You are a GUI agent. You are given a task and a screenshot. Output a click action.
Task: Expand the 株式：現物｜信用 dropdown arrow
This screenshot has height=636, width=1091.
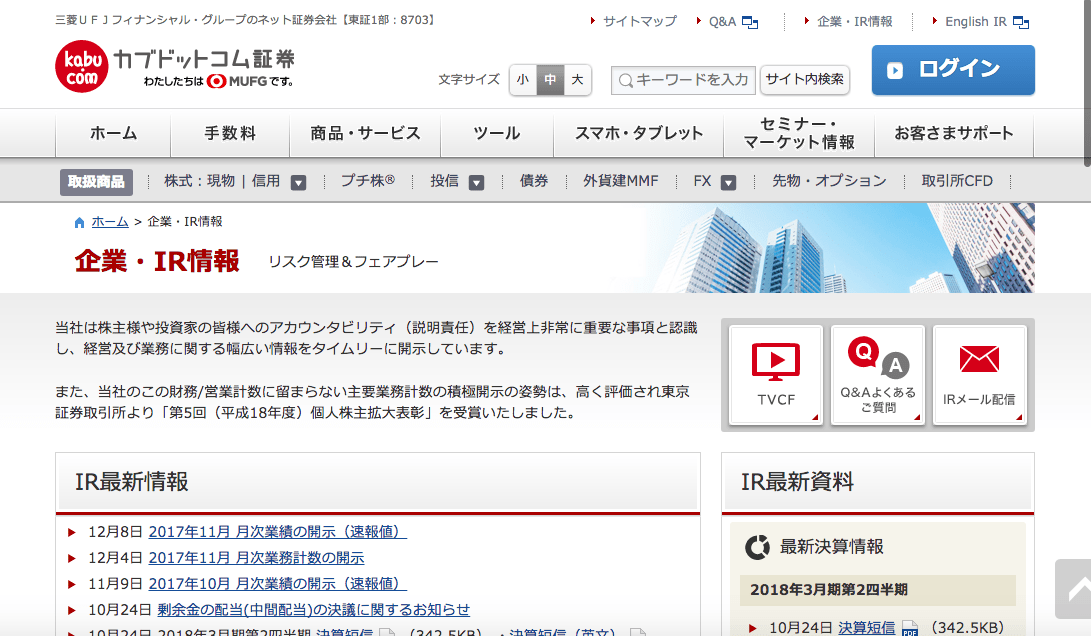[298, 182]
